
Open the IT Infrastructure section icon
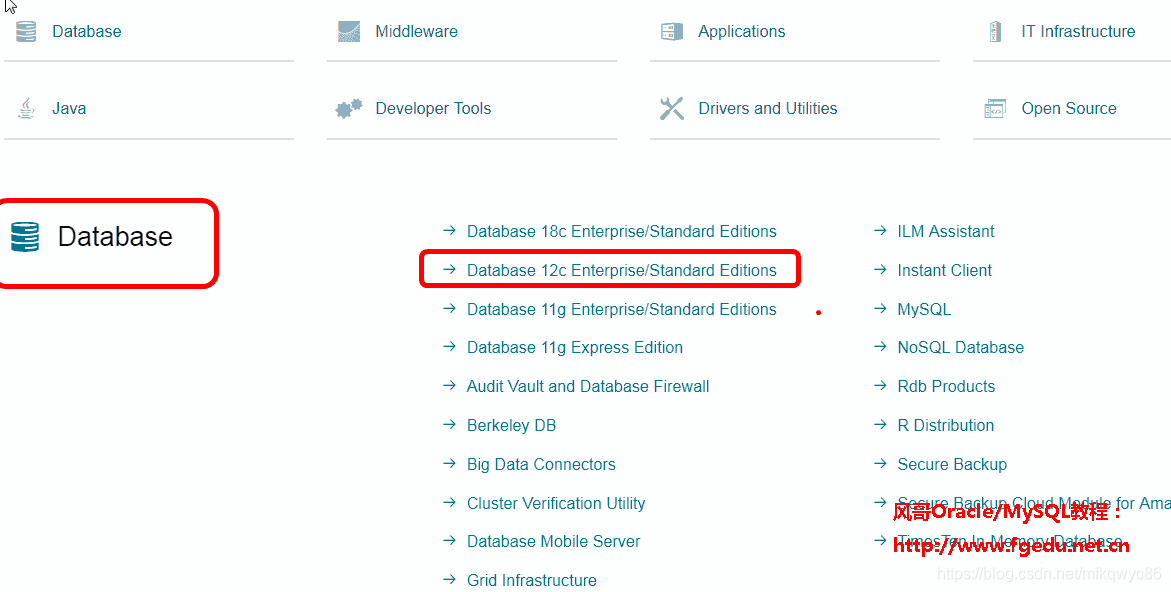click(995, 31)
